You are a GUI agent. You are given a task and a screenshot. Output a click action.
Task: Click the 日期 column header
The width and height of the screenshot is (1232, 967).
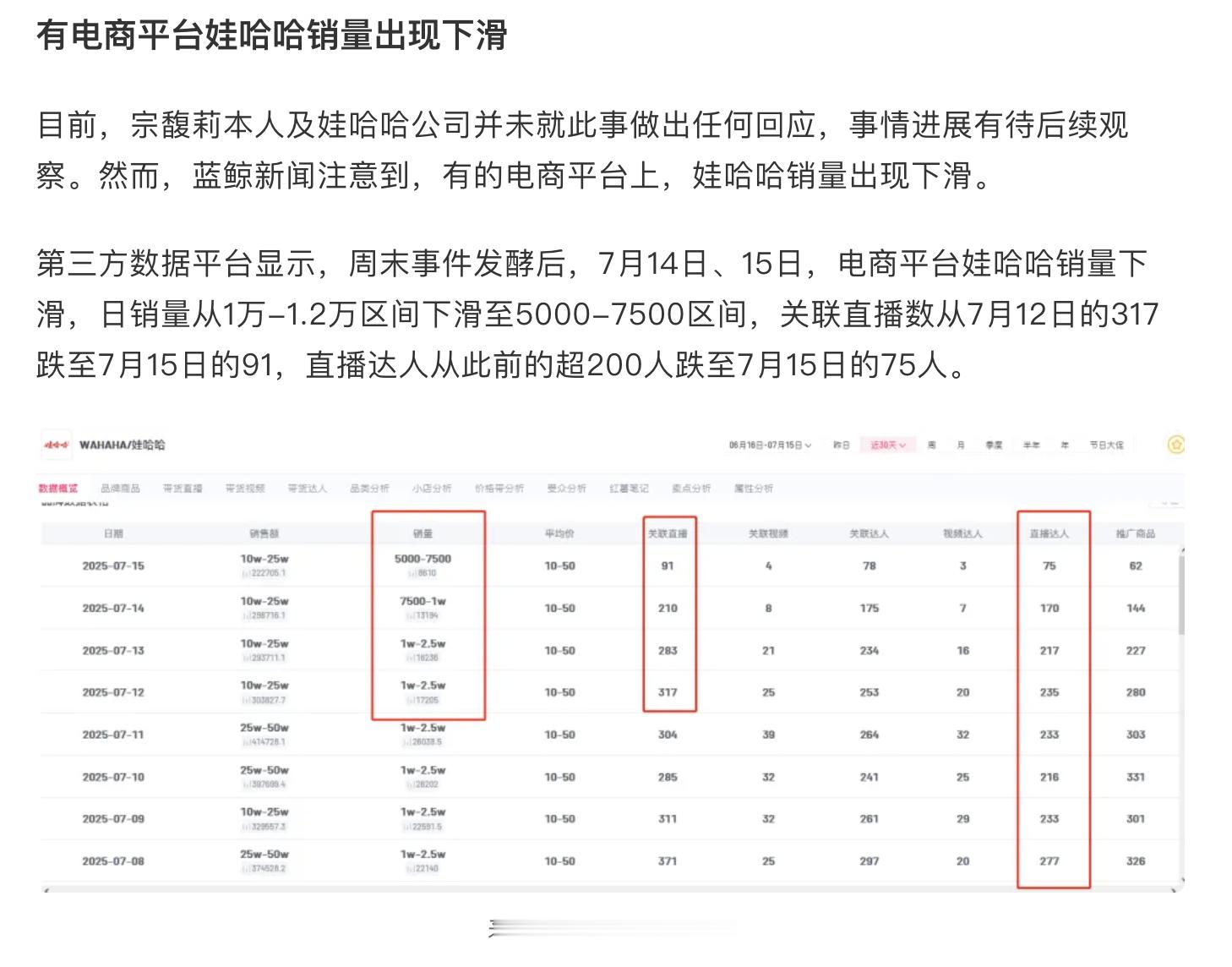(x=113, y=534)
